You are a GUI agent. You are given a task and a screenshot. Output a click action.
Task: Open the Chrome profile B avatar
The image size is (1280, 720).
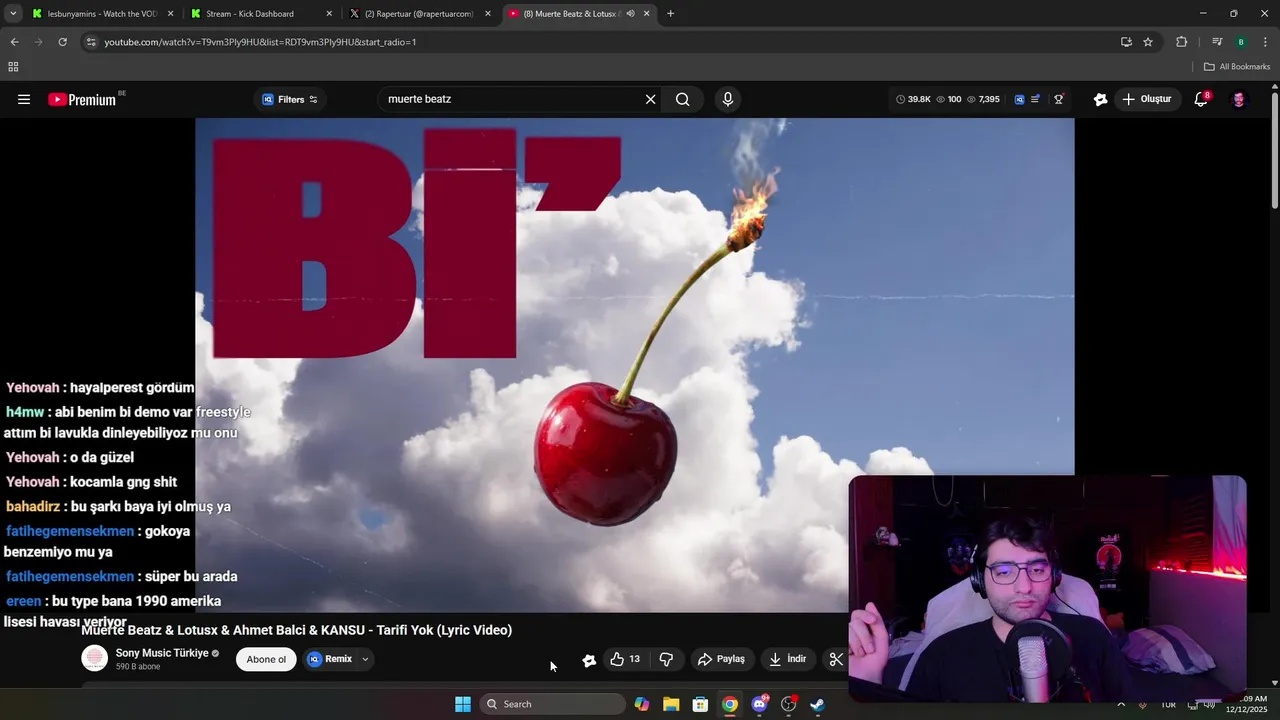point(1241,42)
